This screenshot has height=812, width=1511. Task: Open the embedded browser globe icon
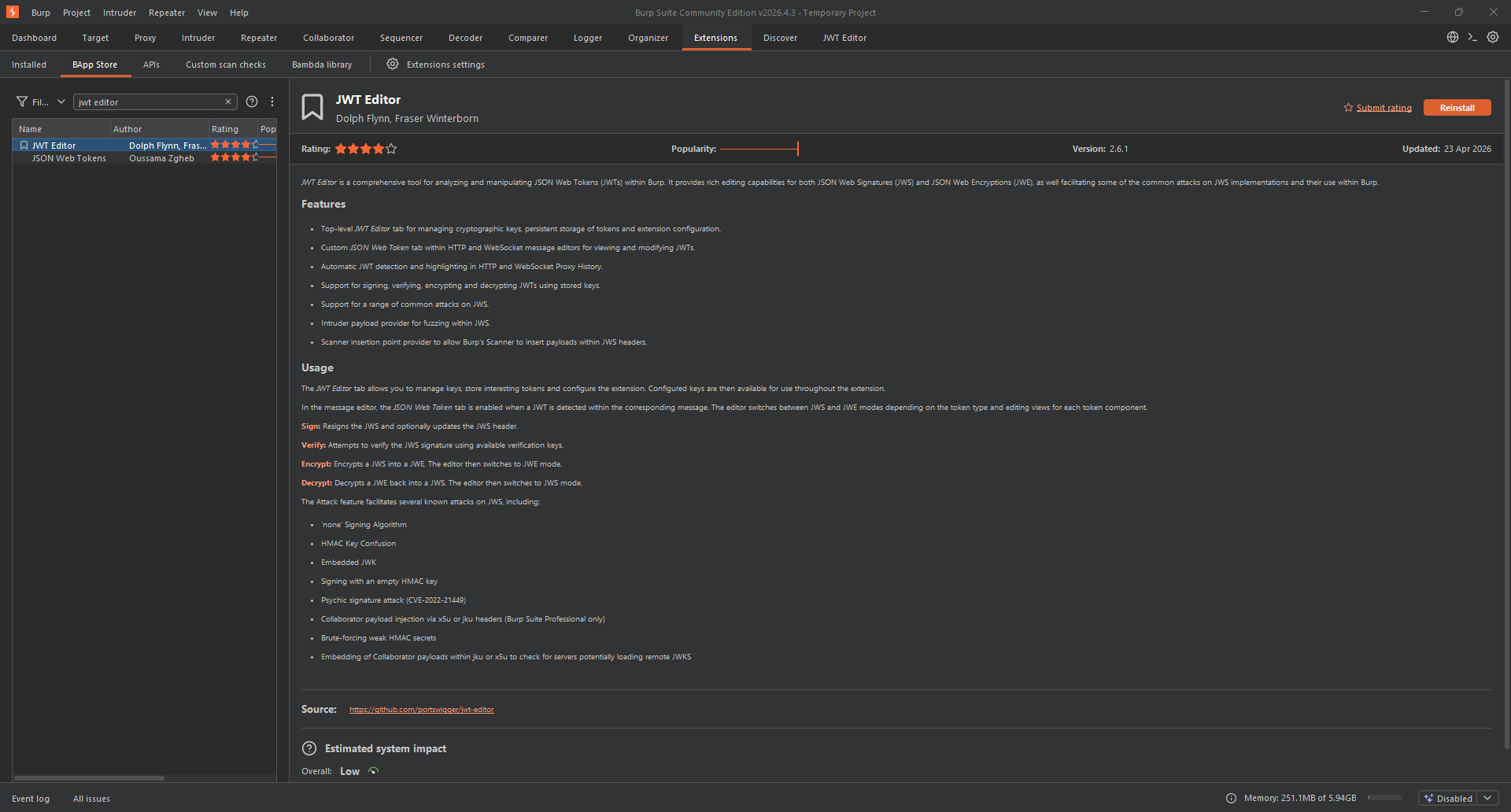(1453, 37)
